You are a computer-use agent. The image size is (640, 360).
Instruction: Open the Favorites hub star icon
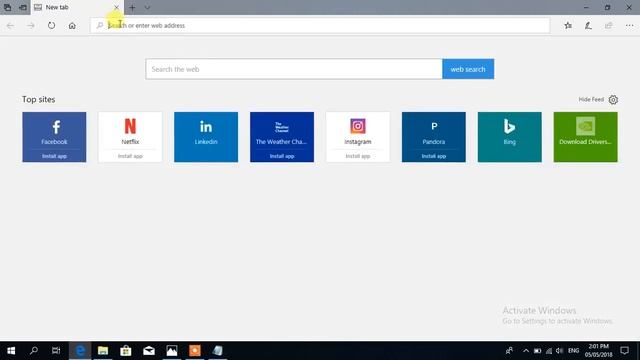click(568, 25)
